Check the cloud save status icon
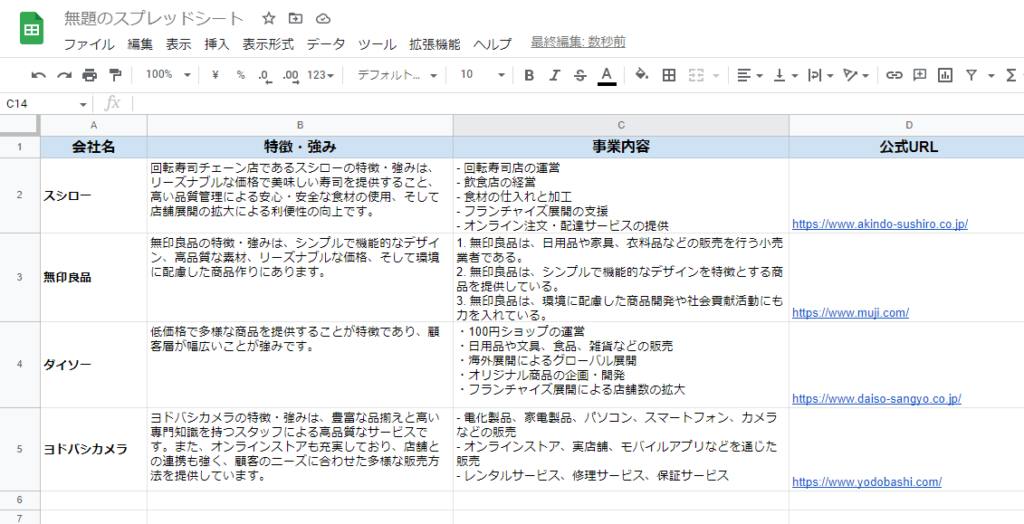Viewport: 1024px width, 524px height. pyautogui.click(x=323, y=18)
